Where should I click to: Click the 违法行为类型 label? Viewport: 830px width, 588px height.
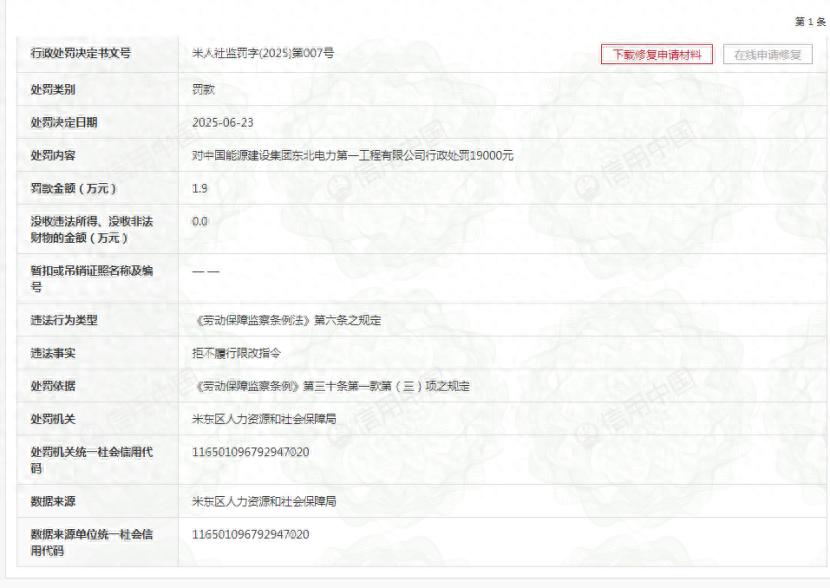[64, 320]
